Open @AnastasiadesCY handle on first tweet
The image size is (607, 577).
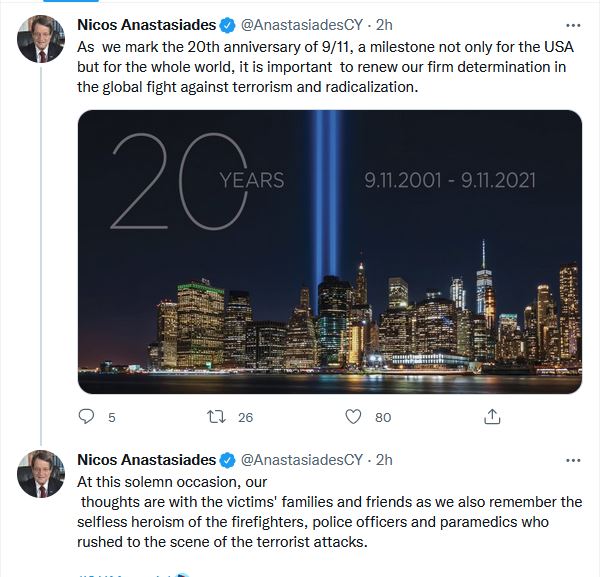point(301,25)
